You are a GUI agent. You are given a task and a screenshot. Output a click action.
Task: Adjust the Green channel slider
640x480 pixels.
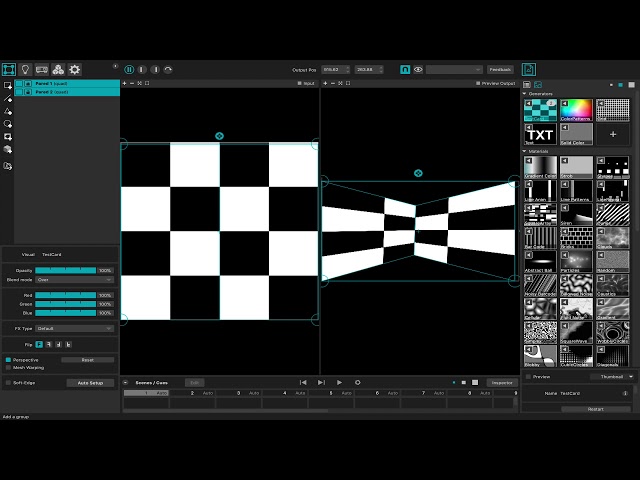pyautogui.click(x=65, y=304)
